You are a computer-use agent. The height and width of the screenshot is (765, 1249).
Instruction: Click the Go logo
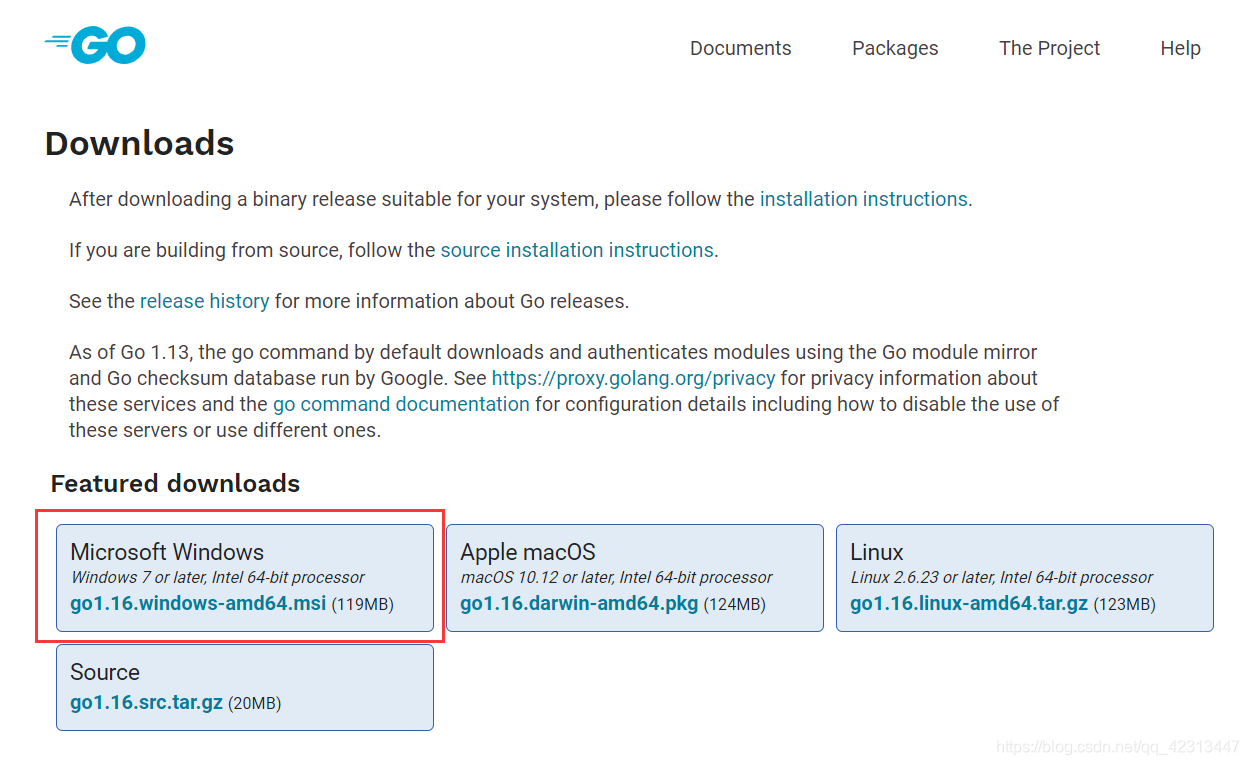click(95, 45)
